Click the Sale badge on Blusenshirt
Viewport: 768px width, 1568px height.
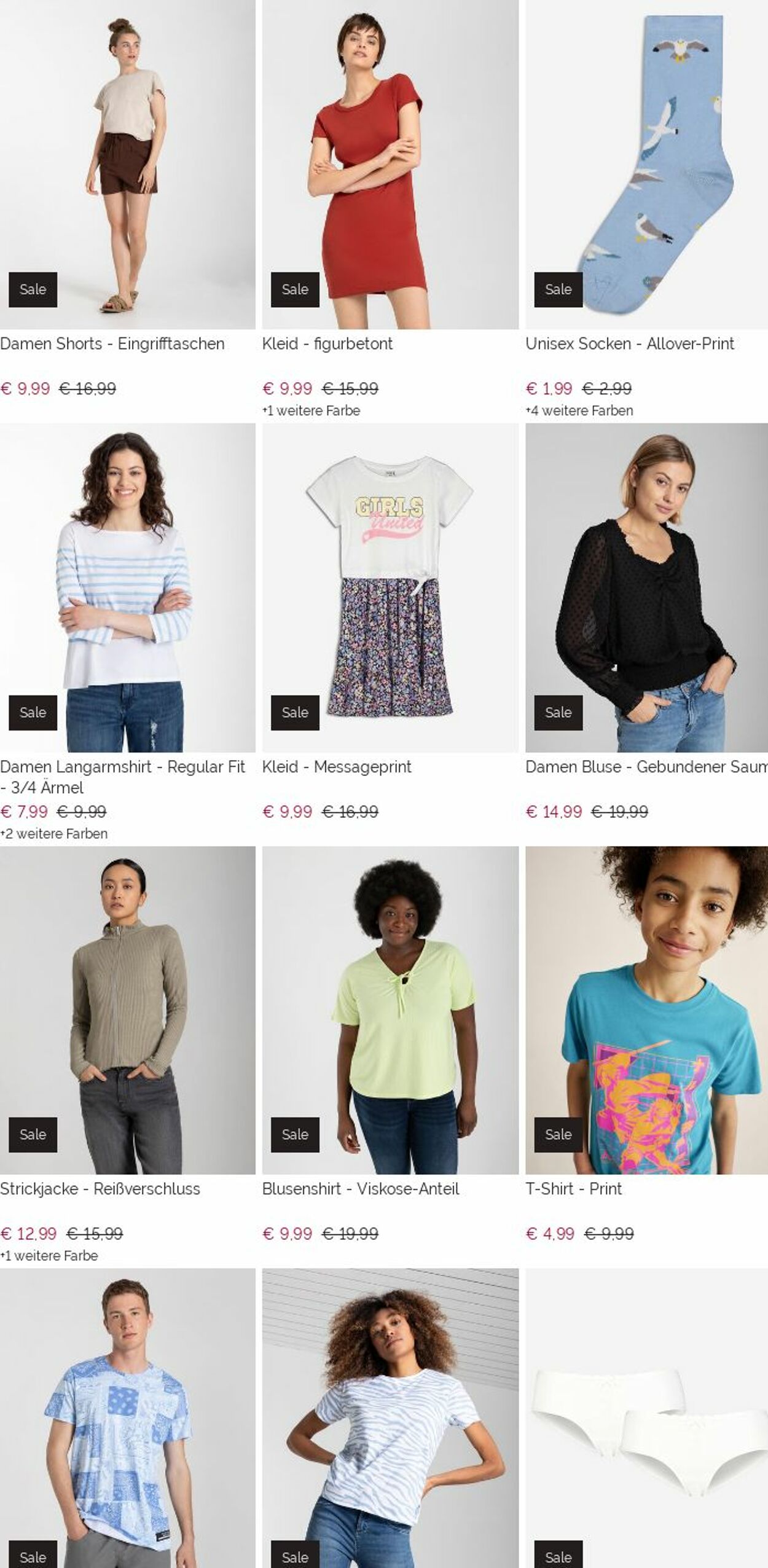[x=295, y=1134]
